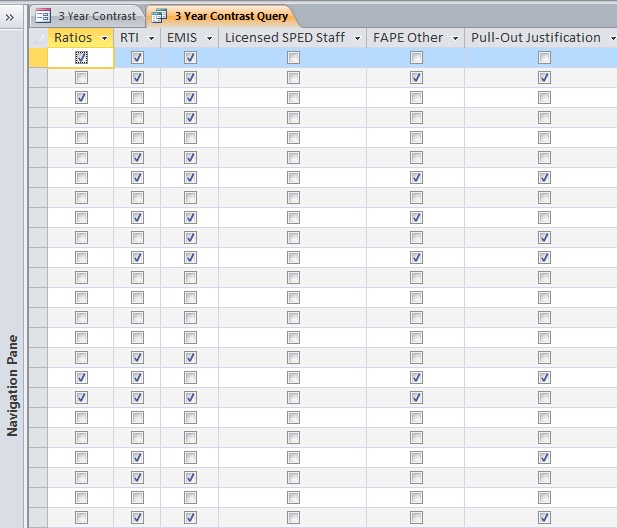Open the Ratios column filter dropdown arrow

click(x=104, y=39)
